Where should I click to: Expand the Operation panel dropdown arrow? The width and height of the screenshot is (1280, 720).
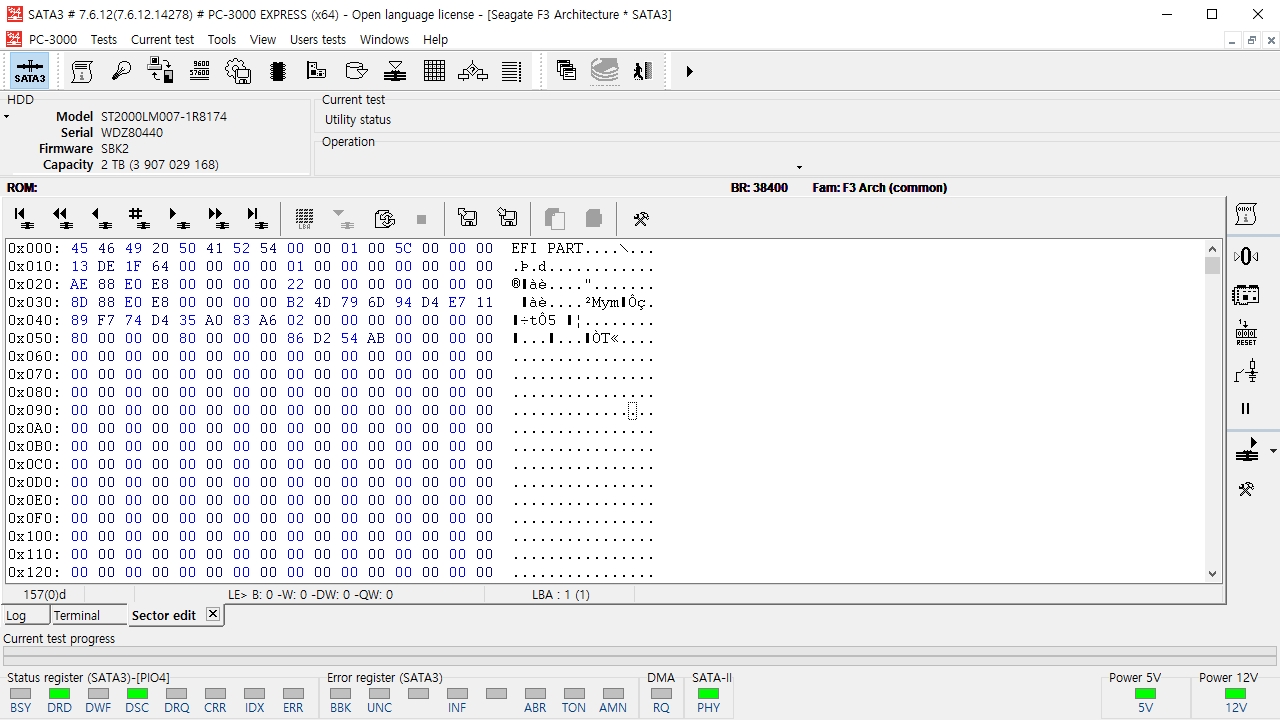pyautogui.click(x=799, y=167)
